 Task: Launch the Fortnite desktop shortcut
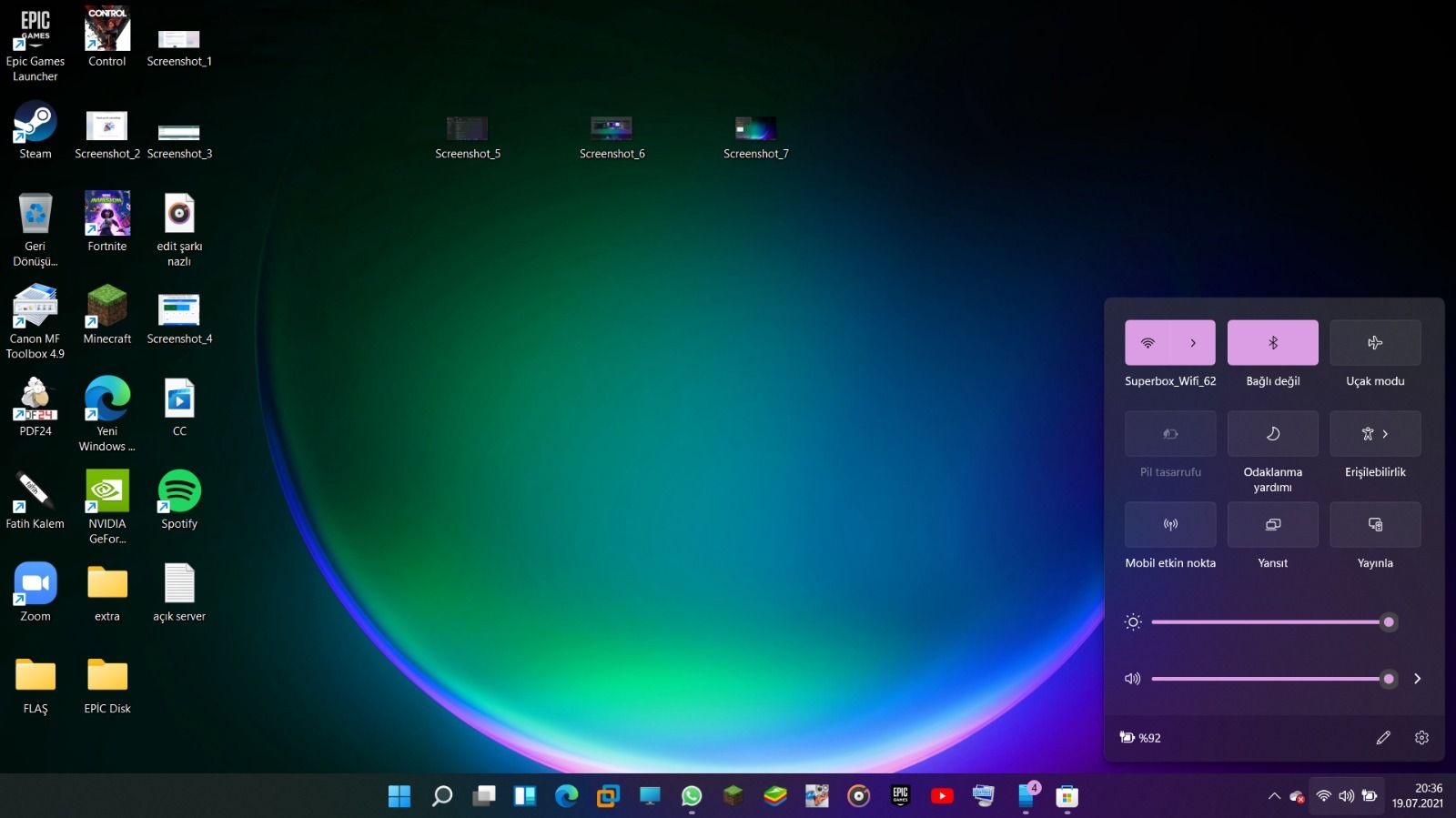(x=107, y=221)
